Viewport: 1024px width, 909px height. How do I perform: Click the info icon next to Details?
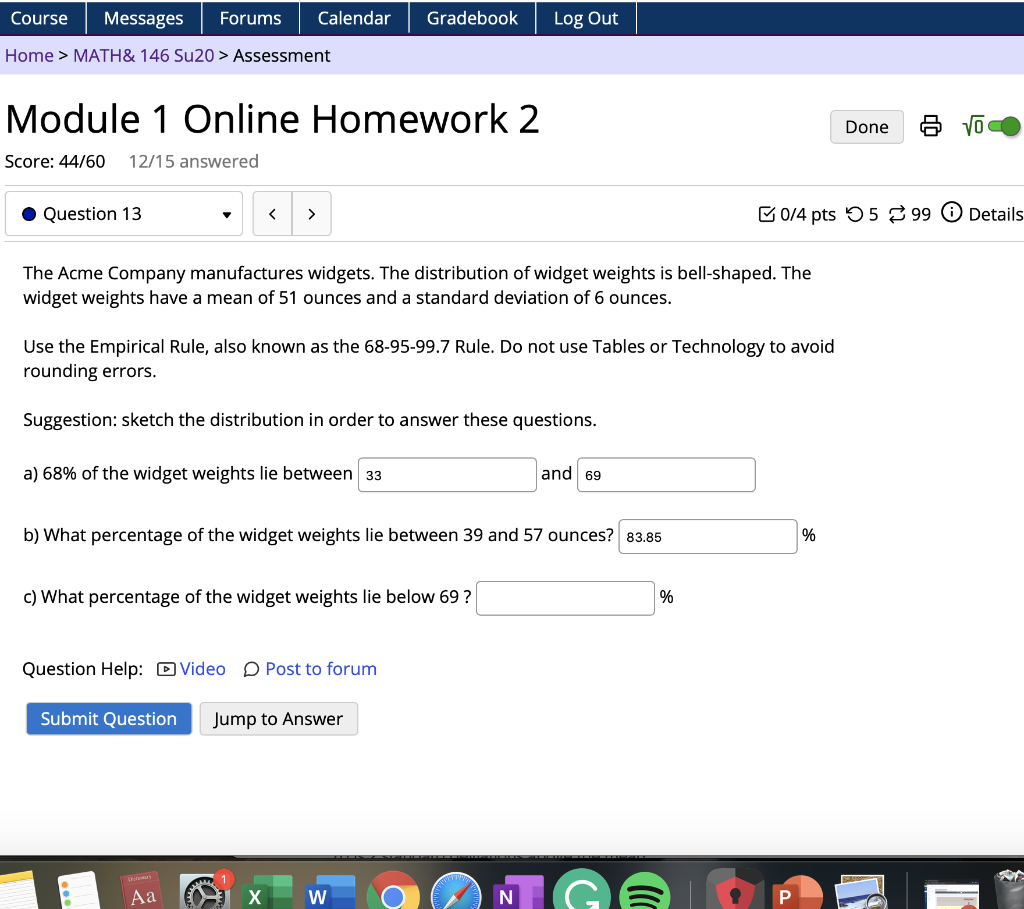(x=950, y=213)
